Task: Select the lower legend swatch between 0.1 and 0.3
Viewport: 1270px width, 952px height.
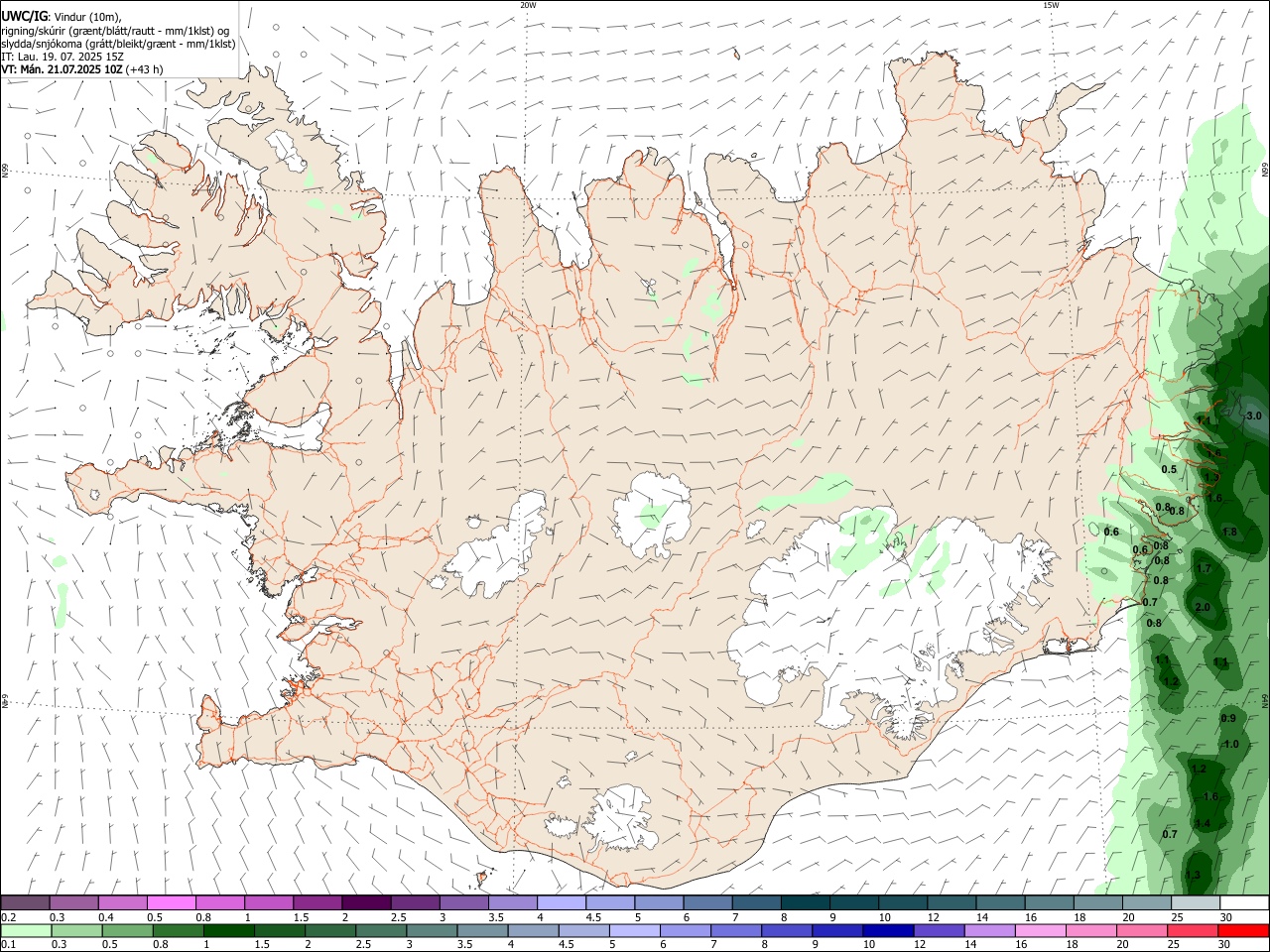Action: tap(26, 930)
